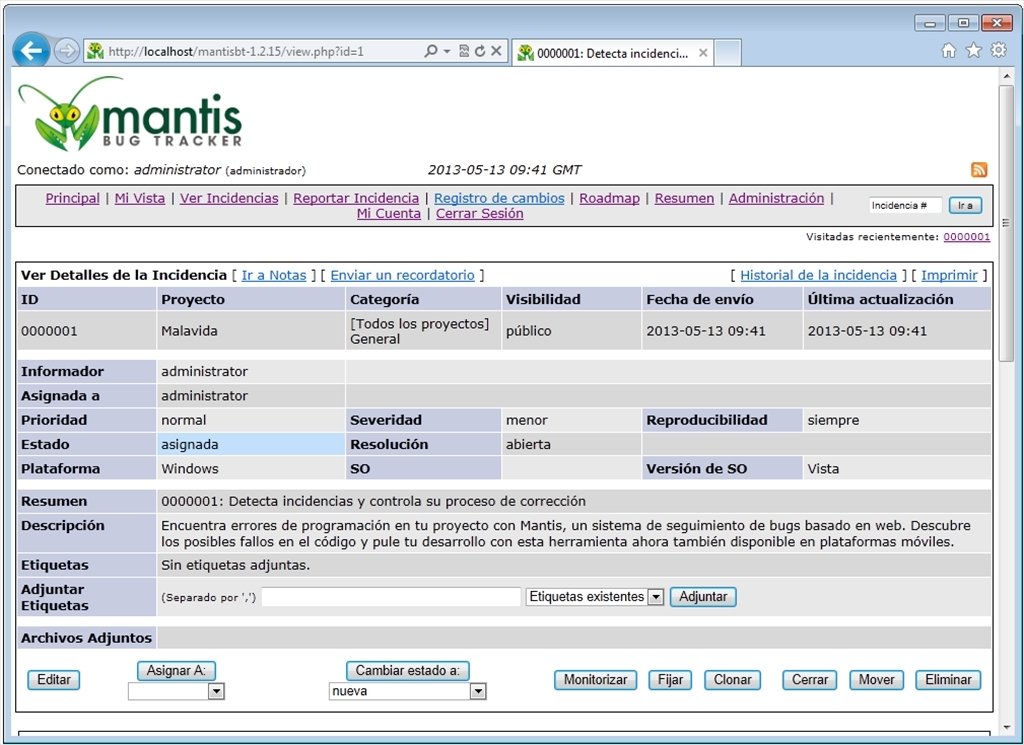Screen dimensions: 1024x745
Task: Click the refresh page icon in address bar
Action: (x=480, y=51)
